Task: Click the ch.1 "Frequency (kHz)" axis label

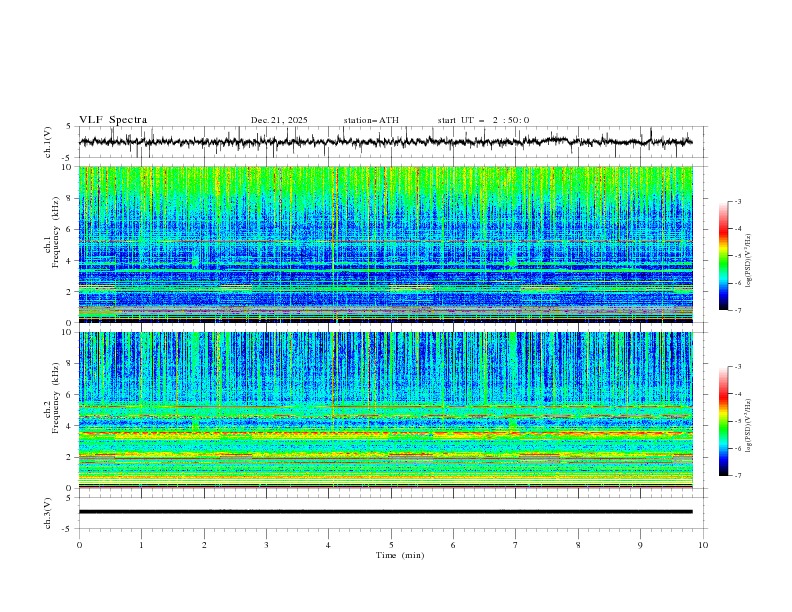Action: coord(56,232)
